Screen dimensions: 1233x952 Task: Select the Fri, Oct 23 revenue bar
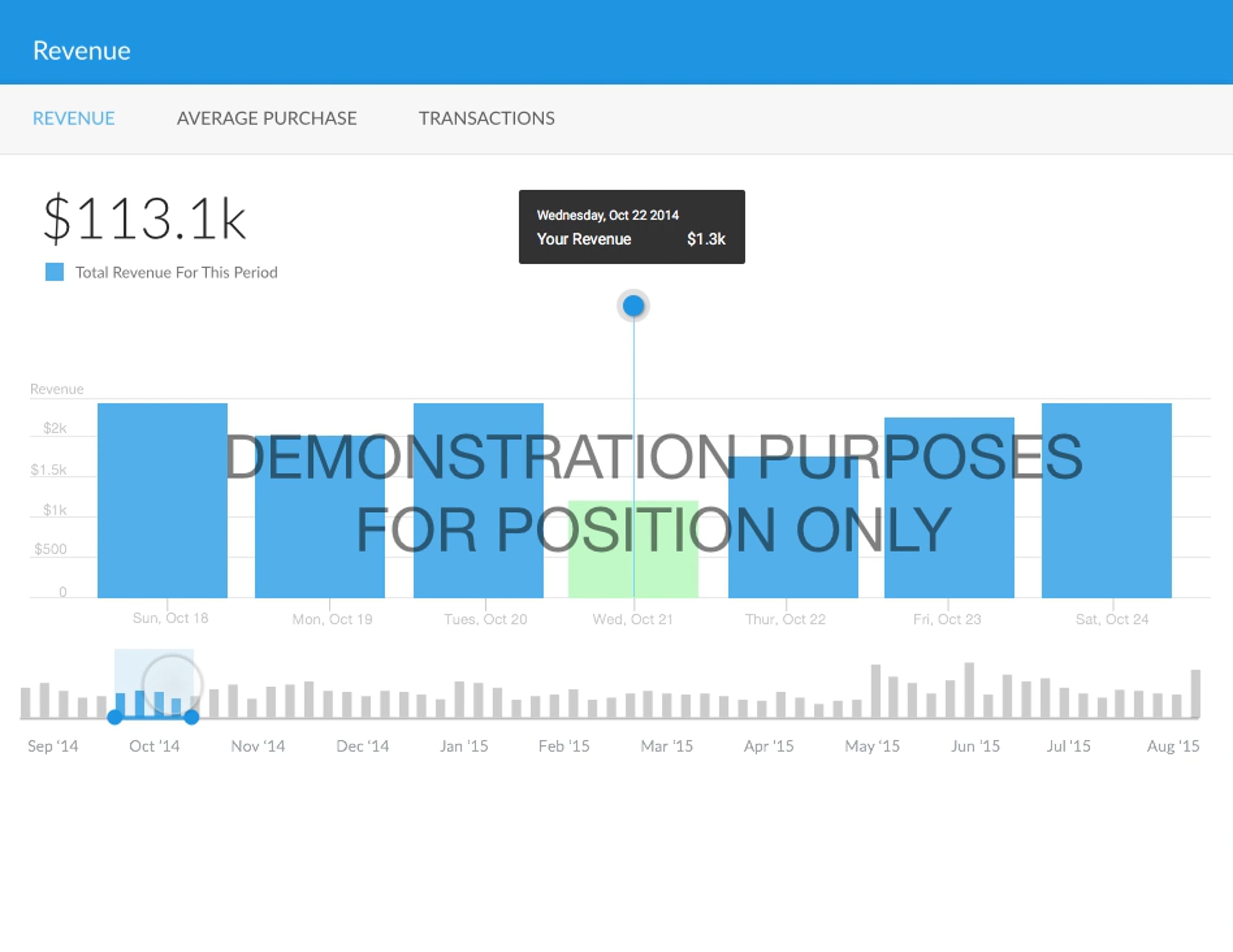(949, 508)
